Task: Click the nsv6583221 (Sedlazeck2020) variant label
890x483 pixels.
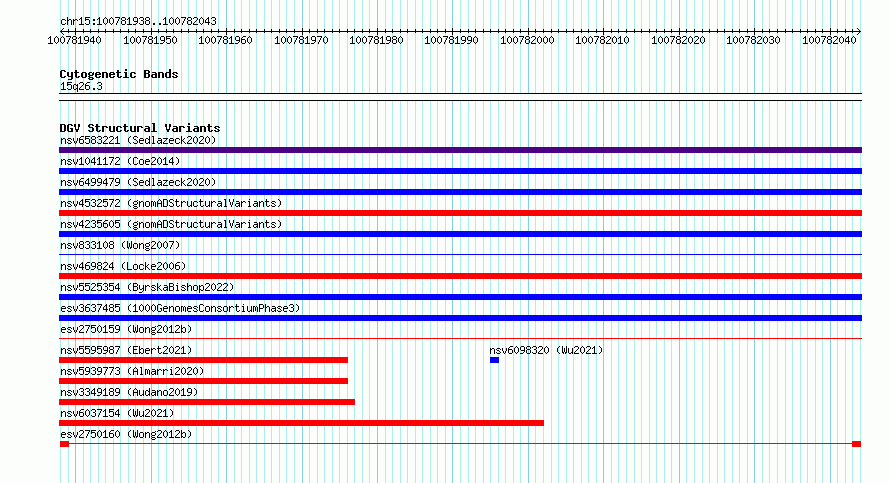Action: point(138,140)
